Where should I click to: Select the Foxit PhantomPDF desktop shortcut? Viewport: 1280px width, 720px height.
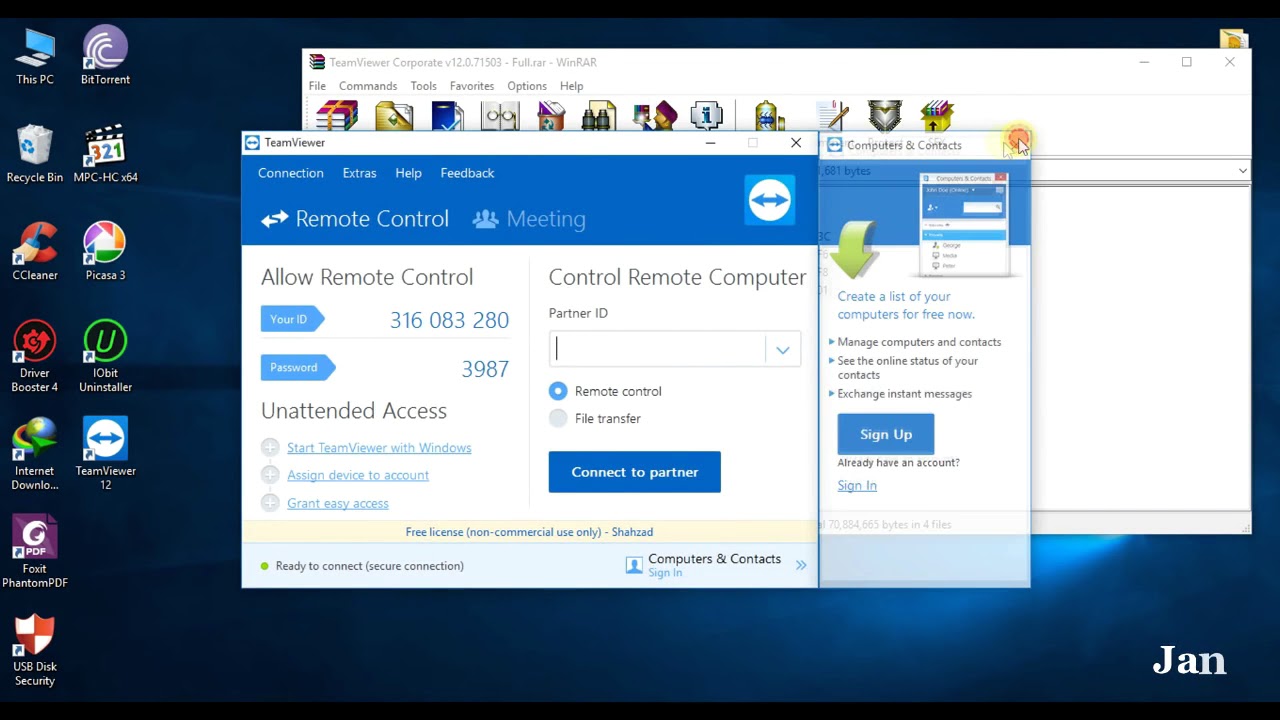point(35,552)
